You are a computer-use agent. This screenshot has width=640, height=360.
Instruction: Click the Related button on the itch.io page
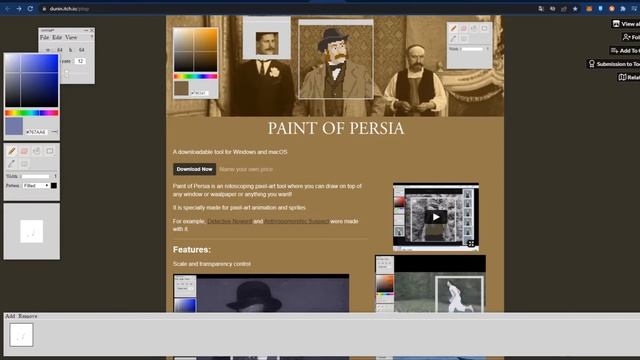[x=629, y=78]
